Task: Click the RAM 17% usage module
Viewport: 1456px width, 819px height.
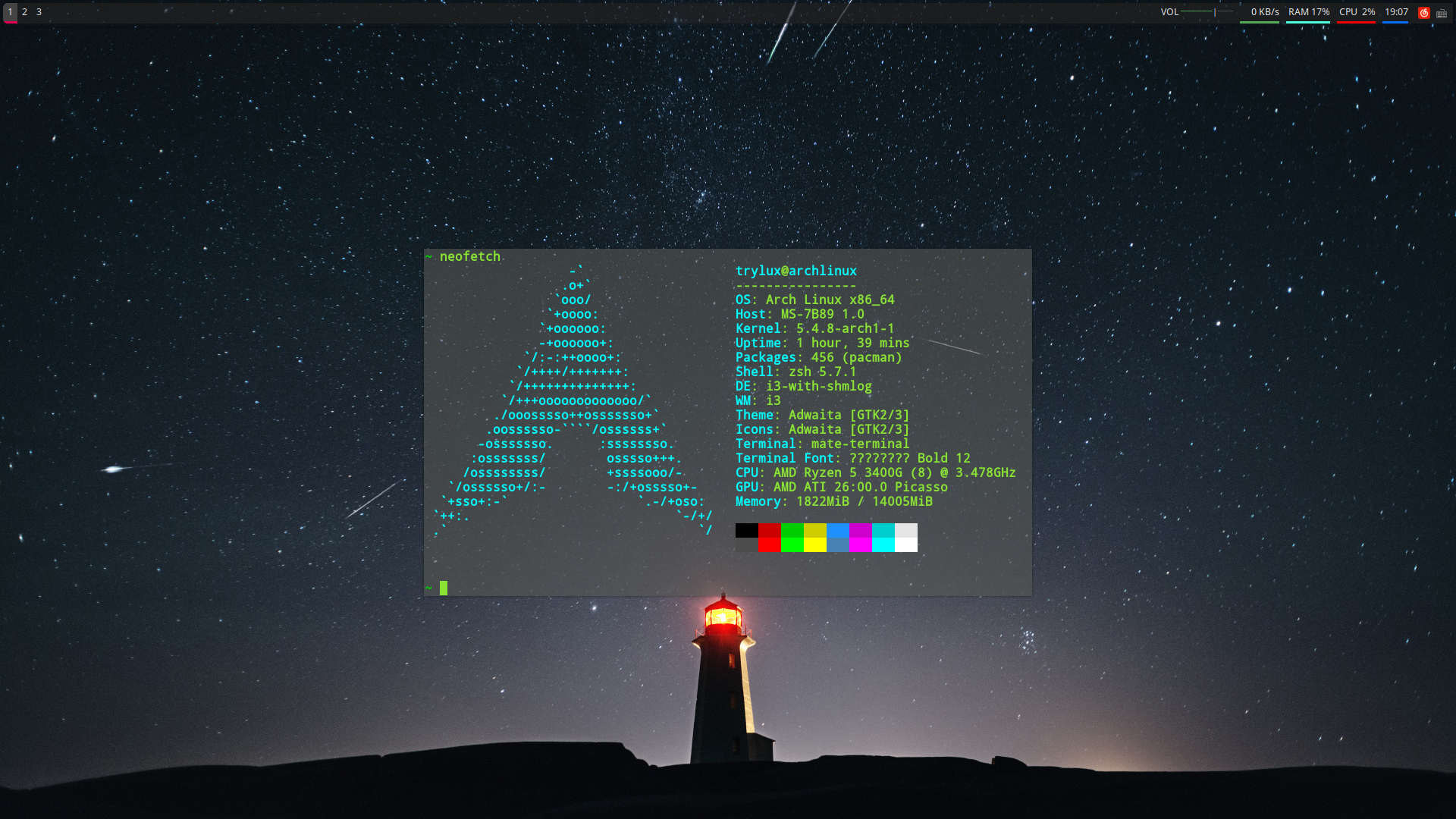Action: pos(1308,12)
